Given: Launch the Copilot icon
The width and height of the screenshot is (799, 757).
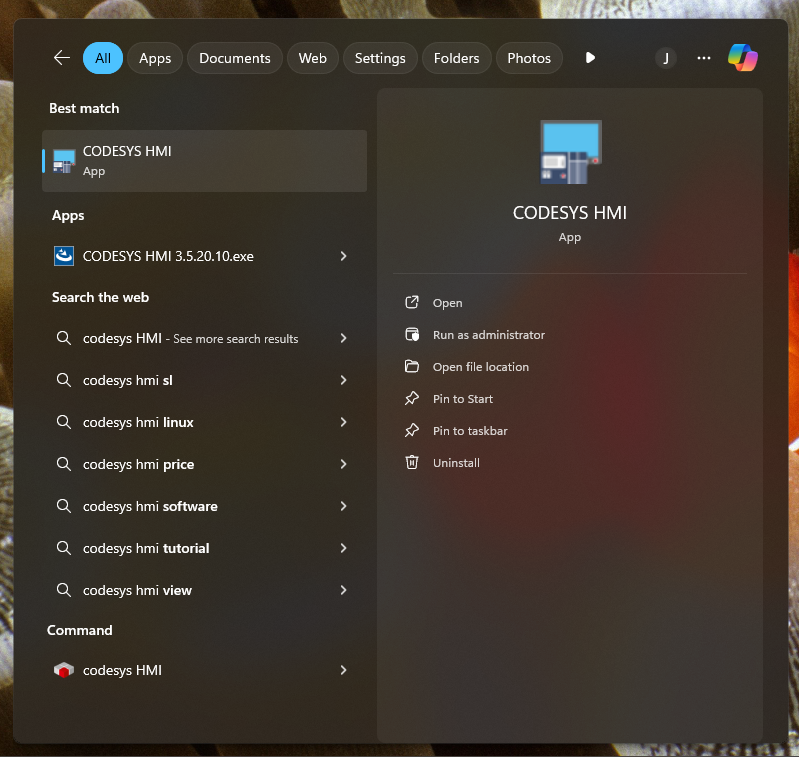Looking at the screenshot, I should [742, 58].
